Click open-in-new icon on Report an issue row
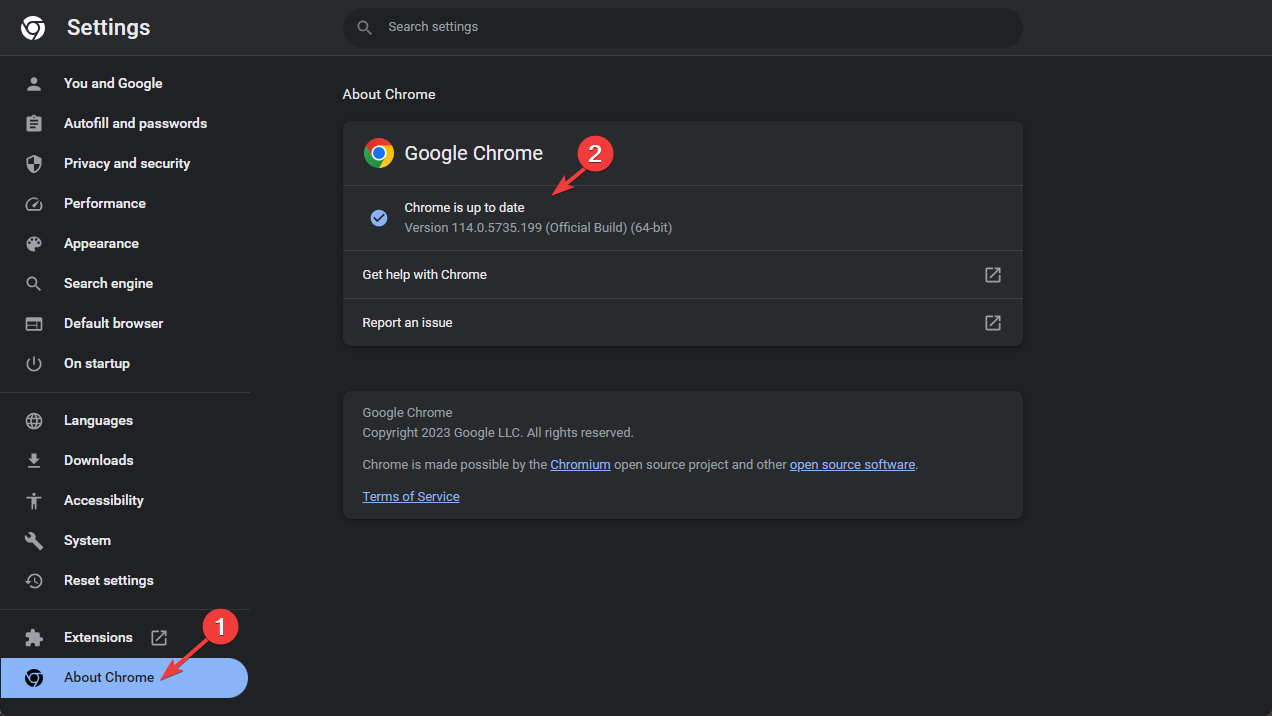 [993, 322]
